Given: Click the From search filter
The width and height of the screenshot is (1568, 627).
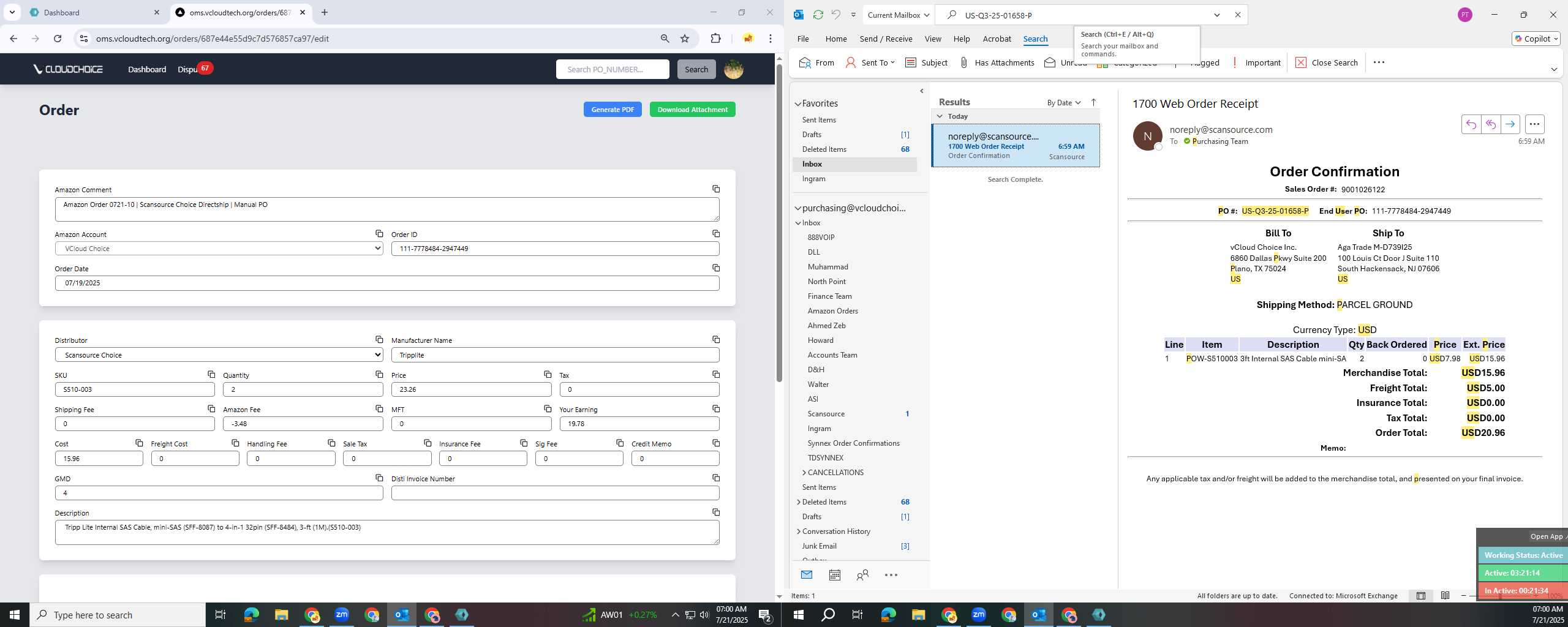Looking at the screenshot, I should [816, 62].
